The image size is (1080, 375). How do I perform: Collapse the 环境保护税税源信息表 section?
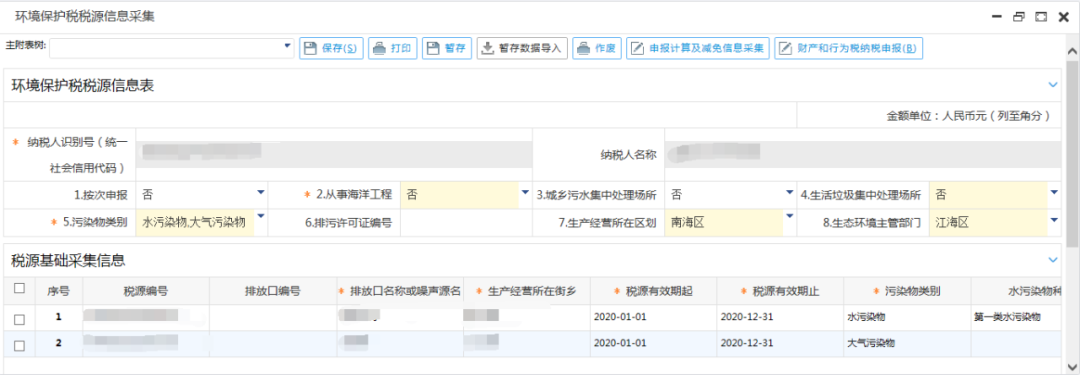[x=1052, y=85]
